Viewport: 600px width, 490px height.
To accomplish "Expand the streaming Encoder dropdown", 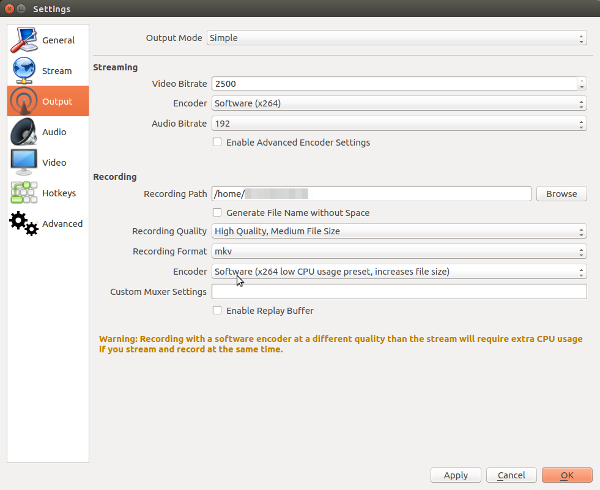I will 396,104.
